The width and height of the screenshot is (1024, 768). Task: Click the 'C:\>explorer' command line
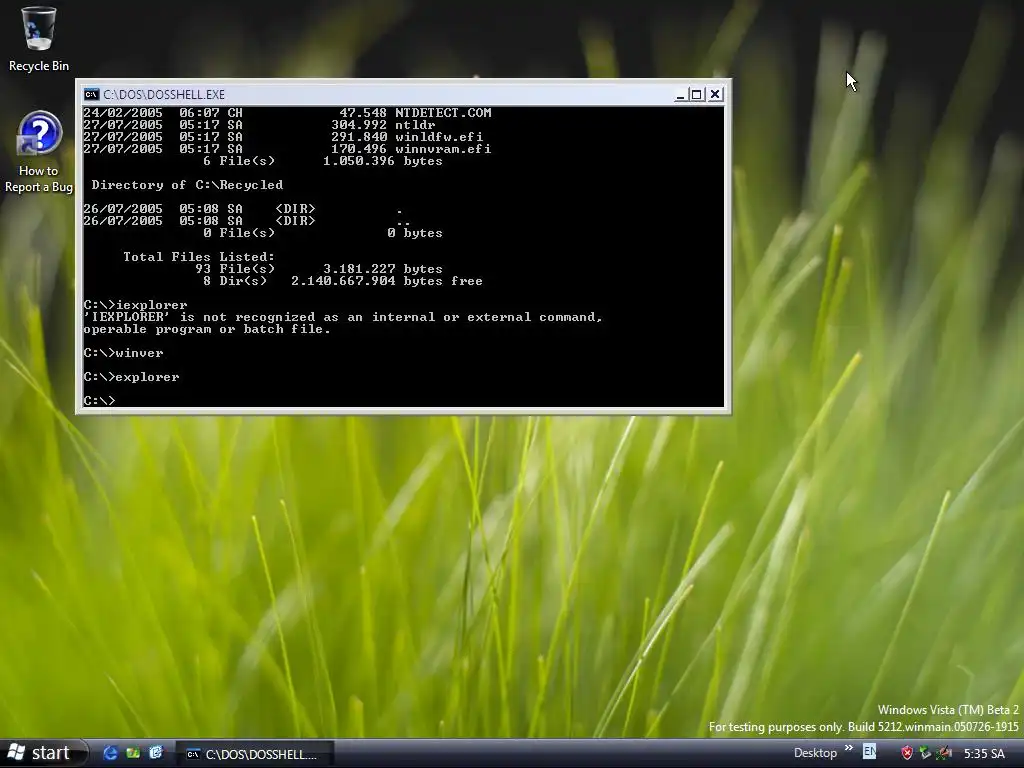[131, 377]
